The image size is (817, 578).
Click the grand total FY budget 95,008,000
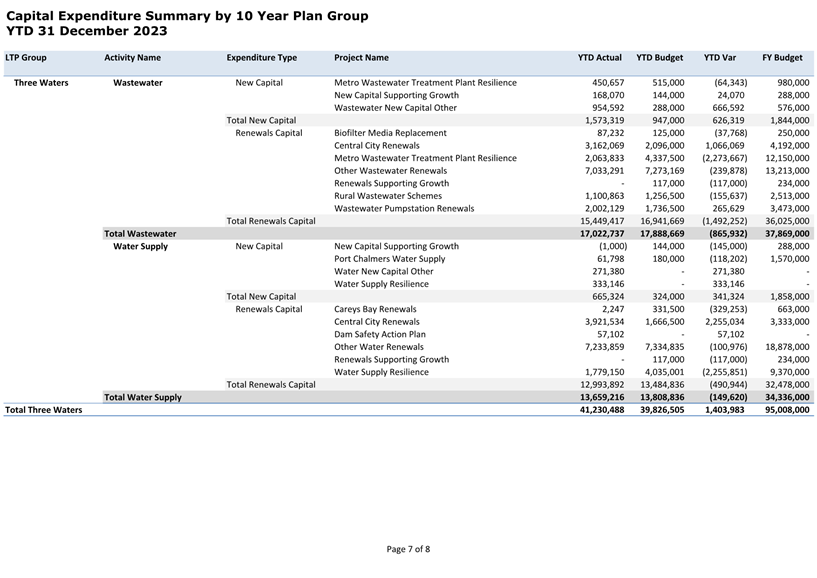click(787, 410)
